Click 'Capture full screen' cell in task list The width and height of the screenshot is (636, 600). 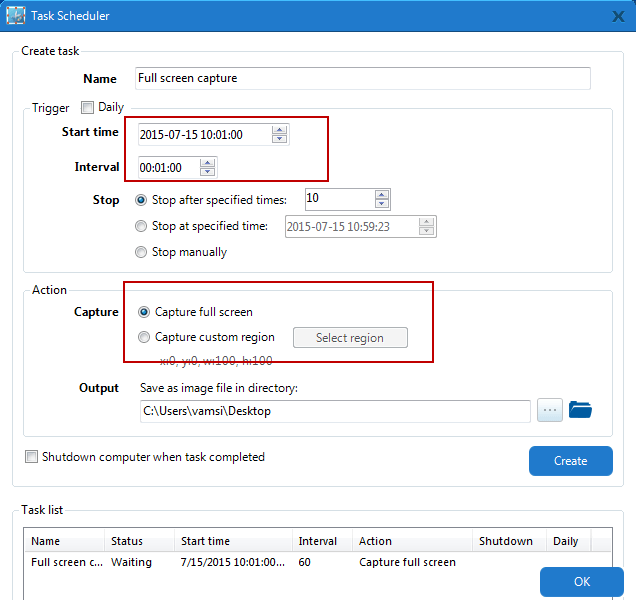[407, 562]
